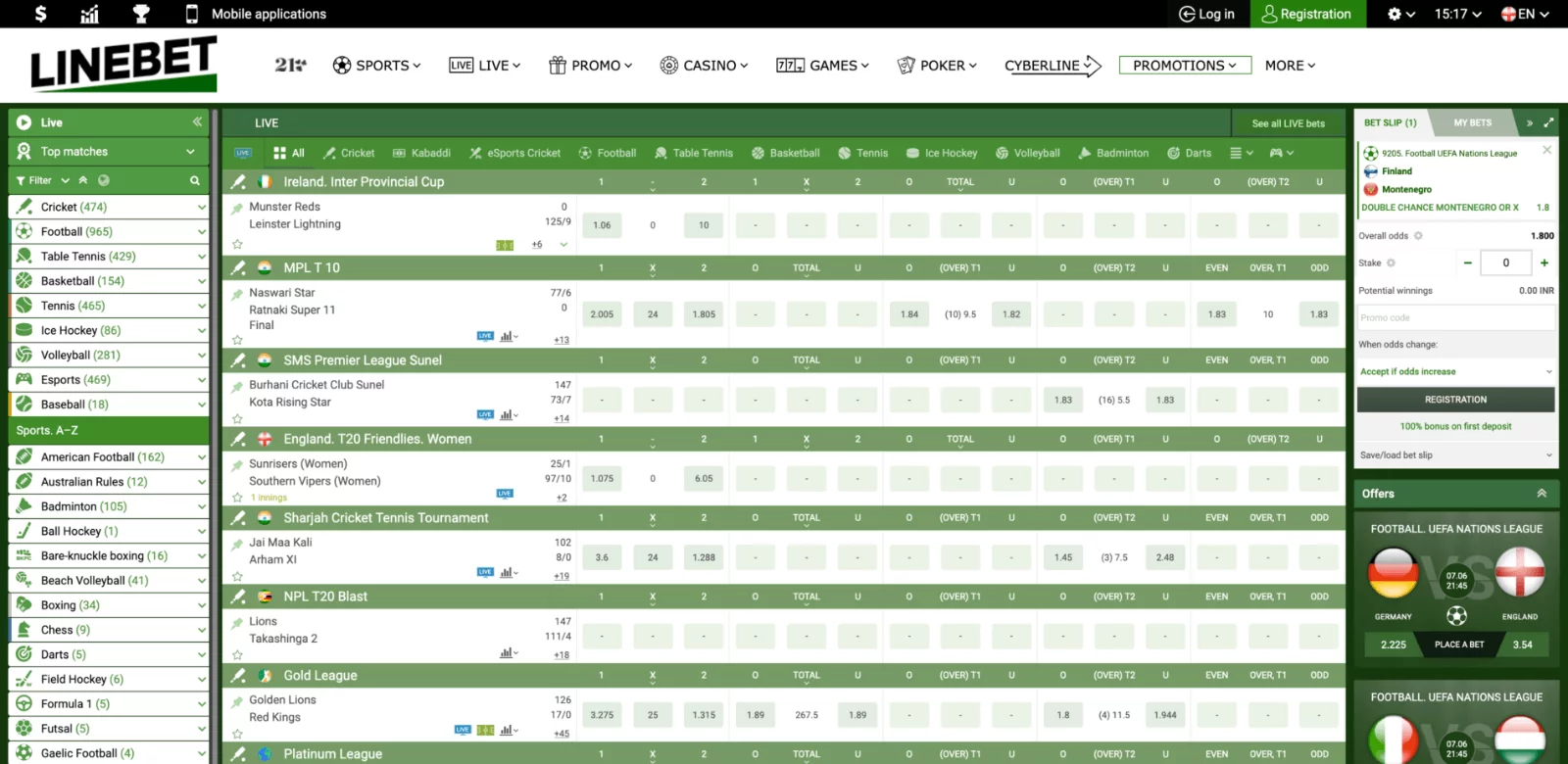Select Ice Hockey (86) in sidebar
The image size is (1568, 764).
[x=109, y=330]
